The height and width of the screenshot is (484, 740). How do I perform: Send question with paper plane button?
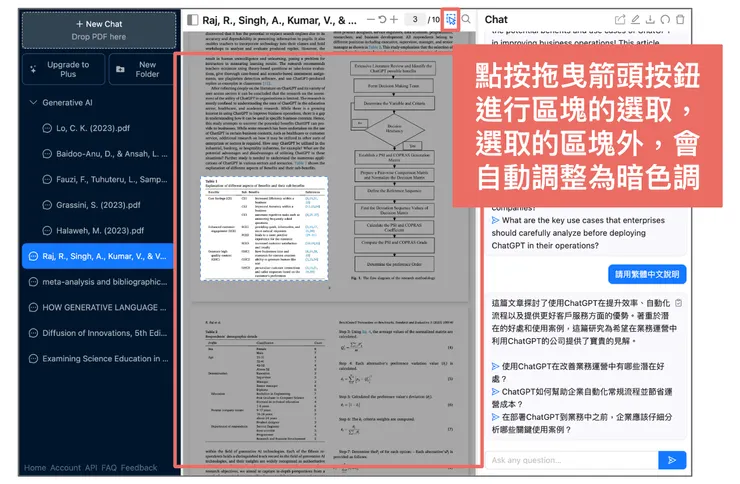click(x=672, y=460)
